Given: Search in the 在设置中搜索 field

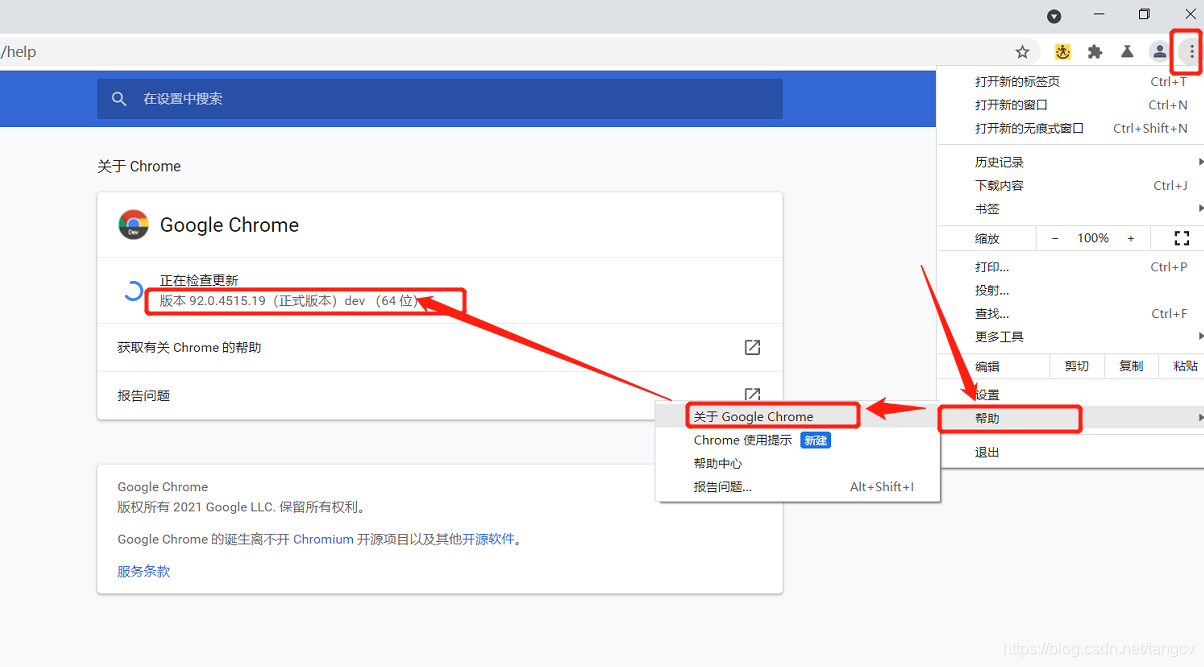Looking at the screenshot, I should [x=440, y=99].
